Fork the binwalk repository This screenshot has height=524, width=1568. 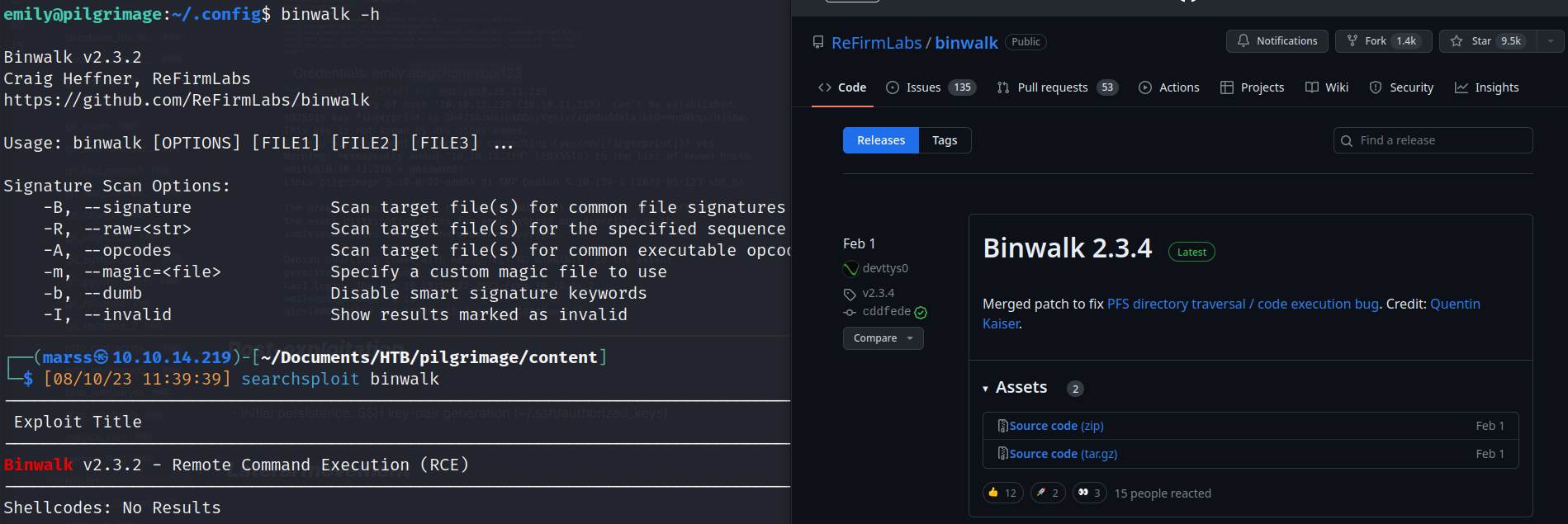click(1374, 41)
